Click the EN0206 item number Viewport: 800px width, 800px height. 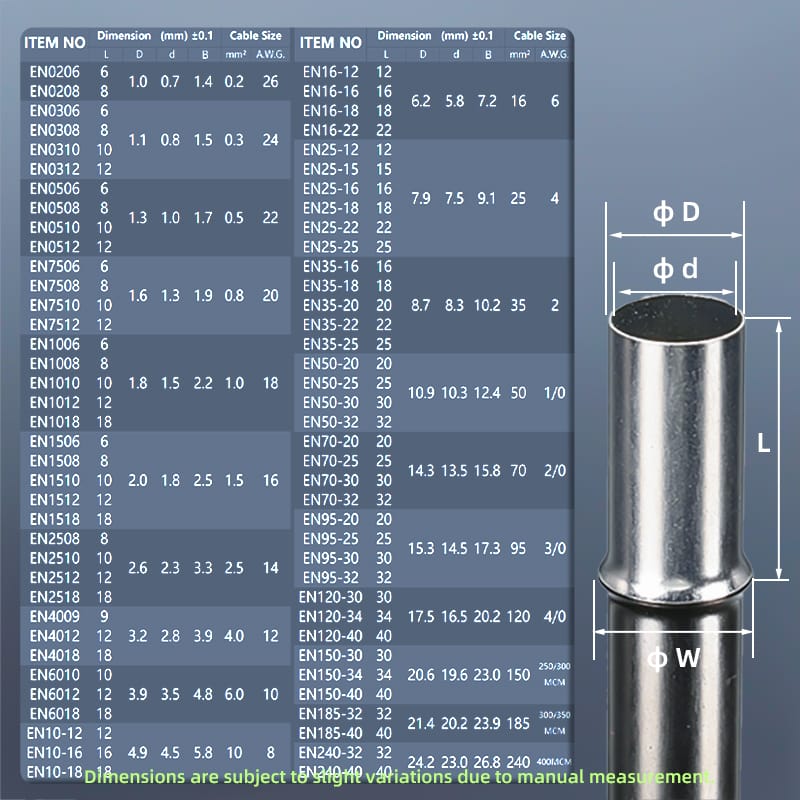click(54, 72)
